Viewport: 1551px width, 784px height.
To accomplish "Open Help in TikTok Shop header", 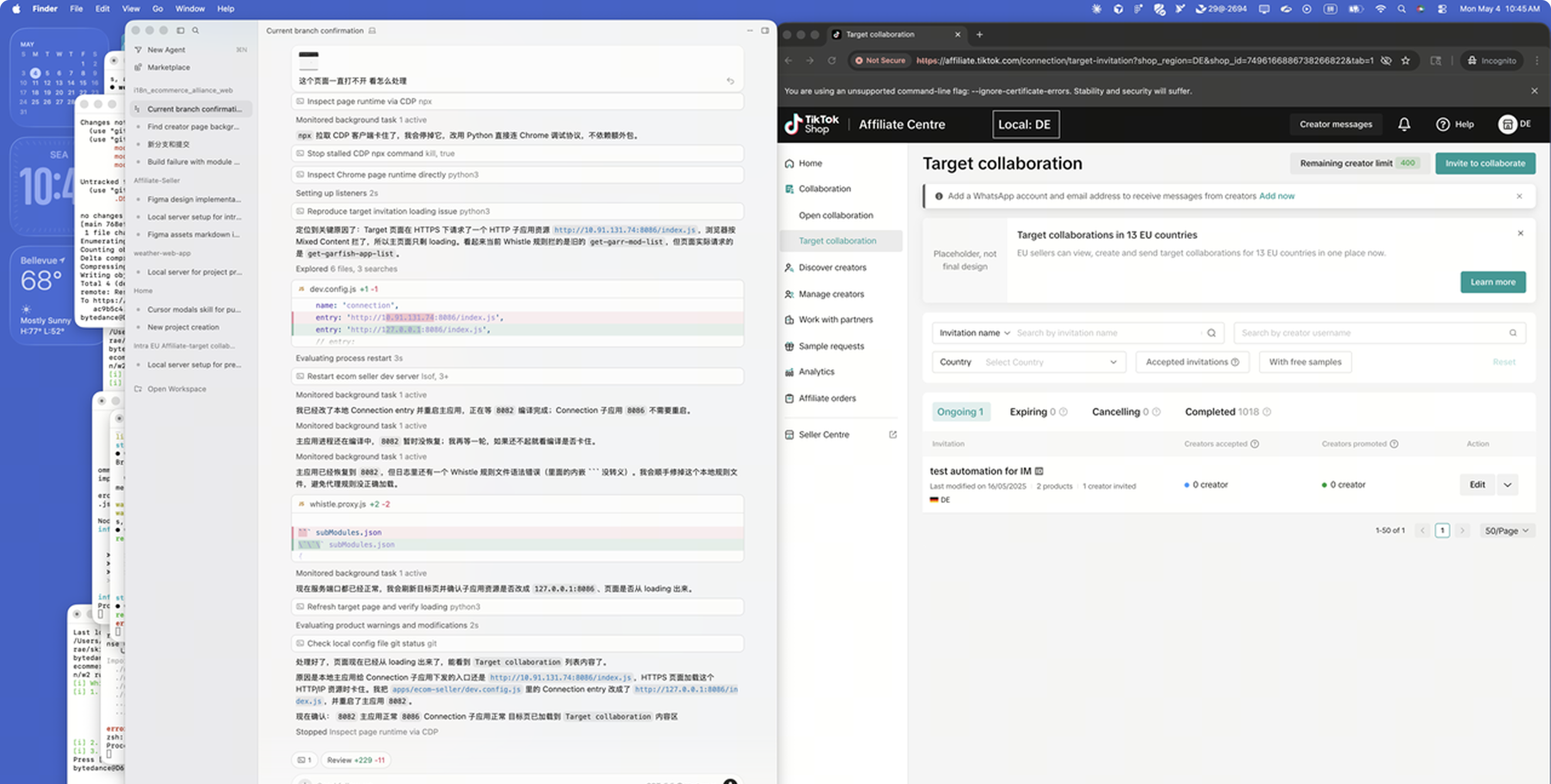I will coord(1455,124).
